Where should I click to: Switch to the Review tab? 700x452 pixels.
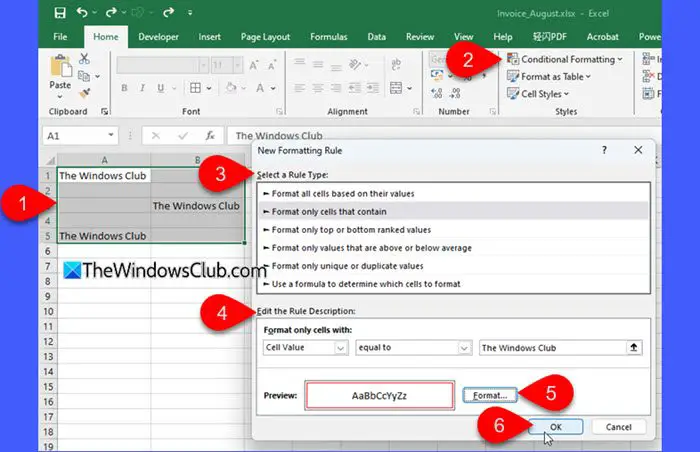click(x=420, y=37)
